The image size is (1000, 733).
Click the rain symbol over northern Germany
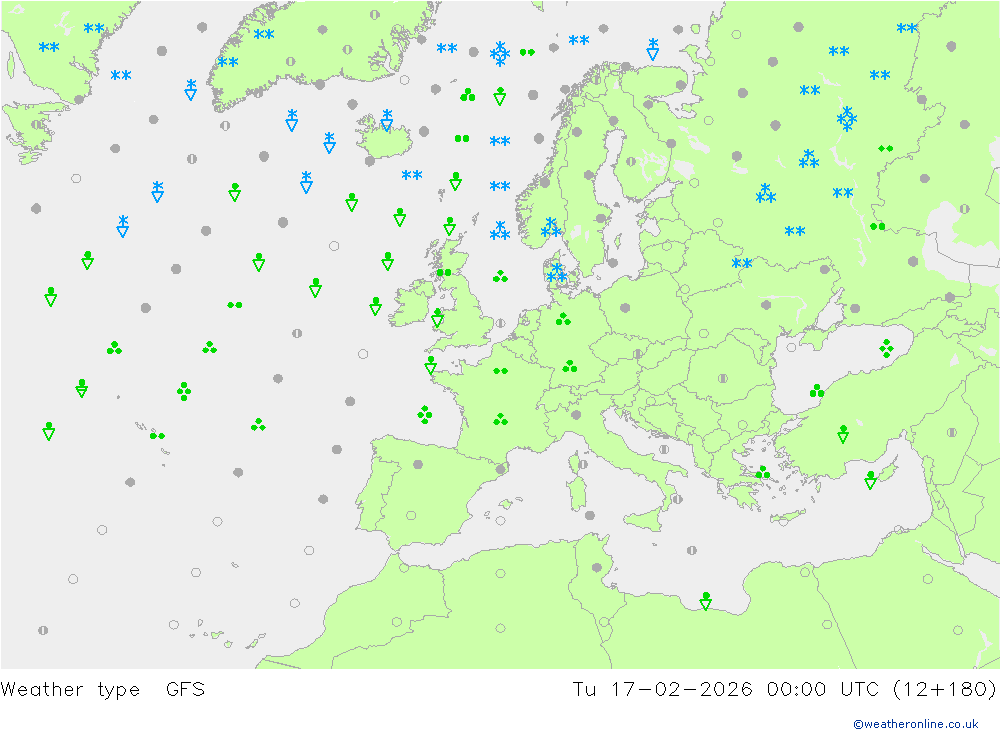coord(563,319)
